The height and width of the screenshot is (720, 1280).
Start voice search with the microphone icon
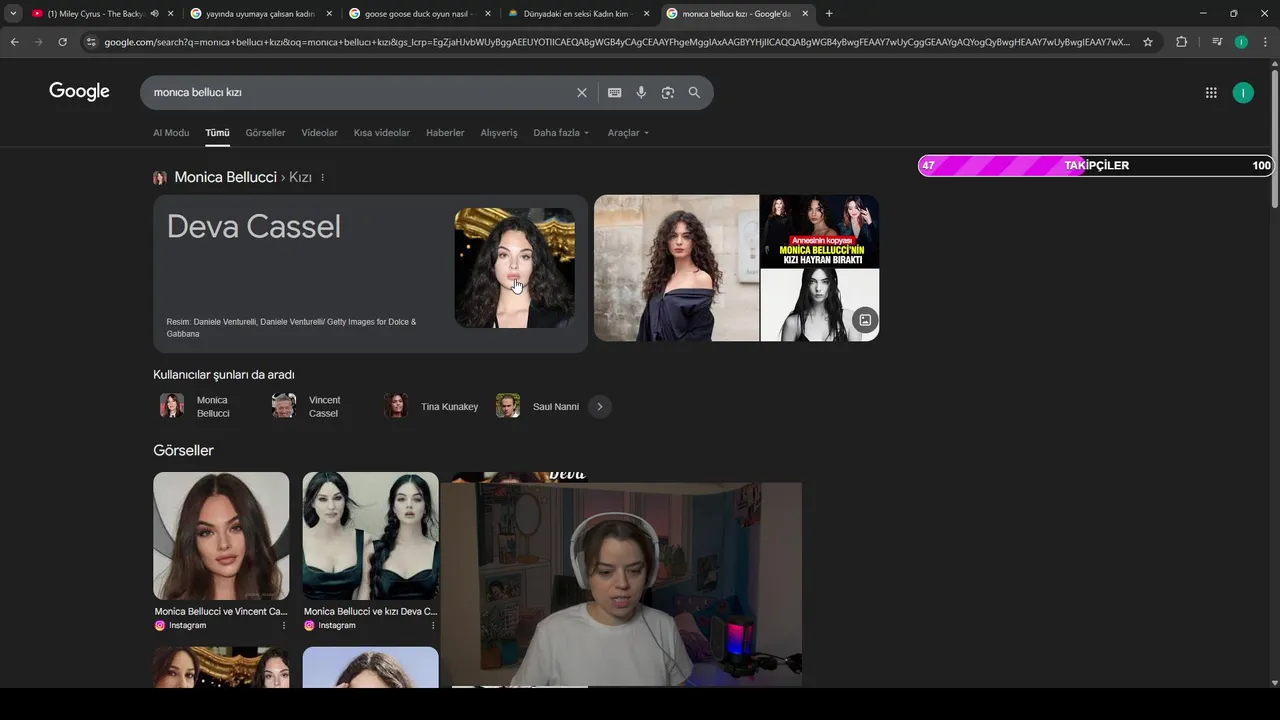[641, 93]
